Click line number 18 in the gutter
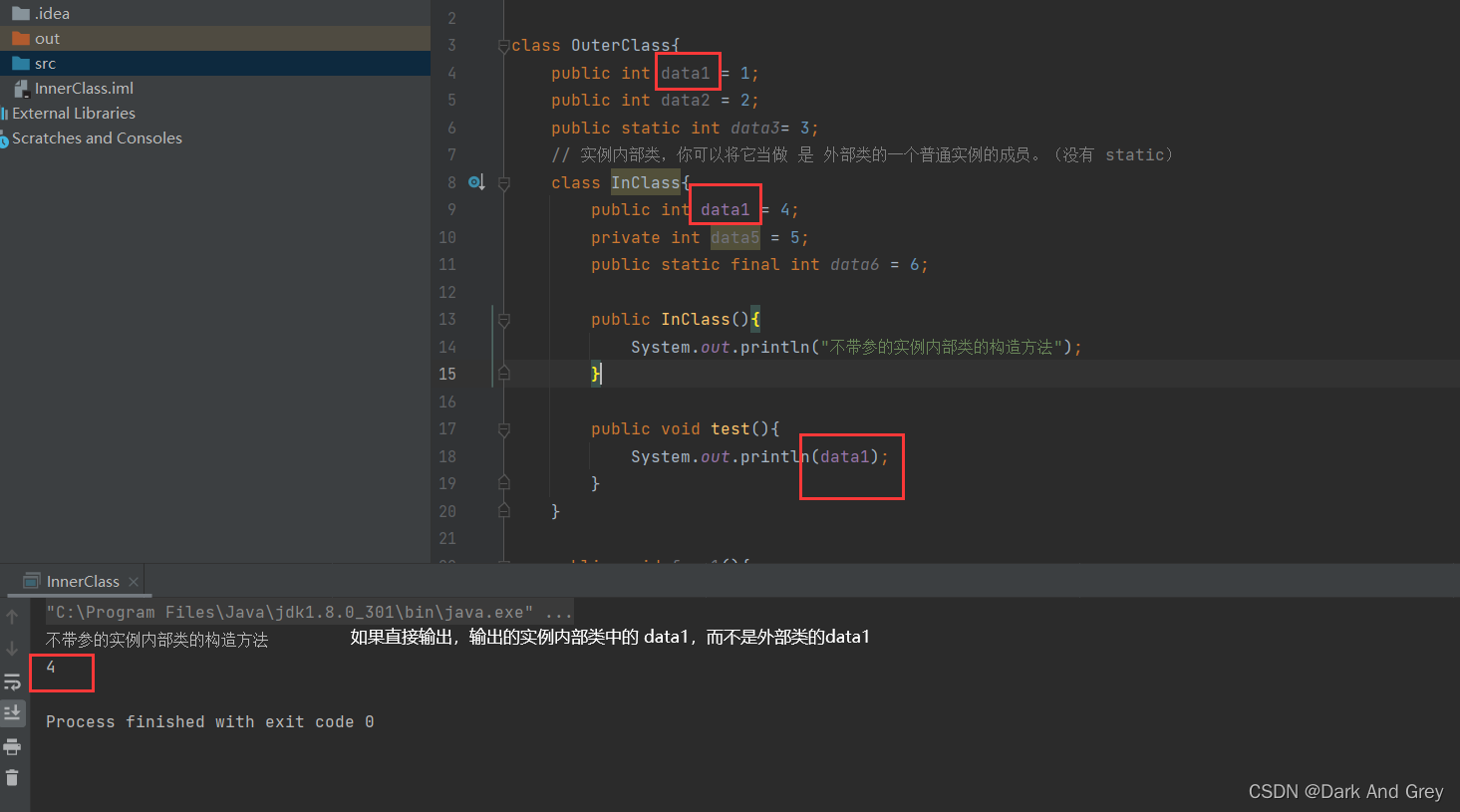1460x812 pixels. pos(447,456)
